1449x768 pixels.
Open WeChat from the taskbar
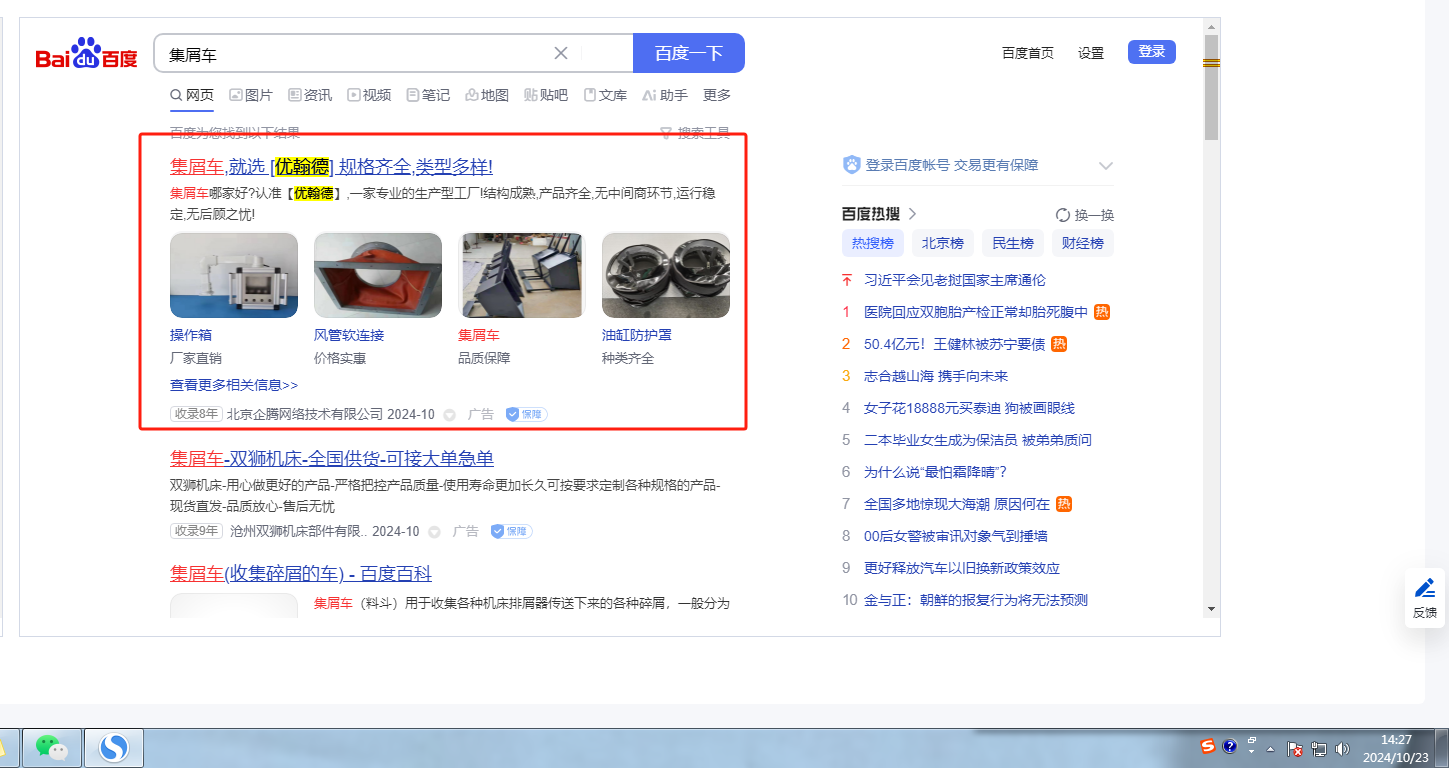tap(52, 747)
